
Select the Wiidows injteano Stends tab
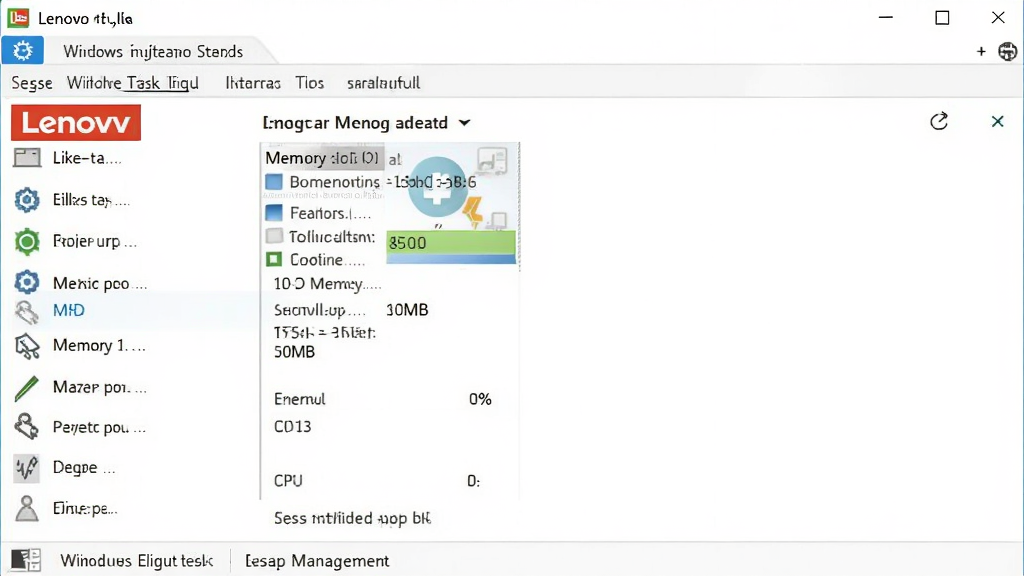[x=153, y=52]
